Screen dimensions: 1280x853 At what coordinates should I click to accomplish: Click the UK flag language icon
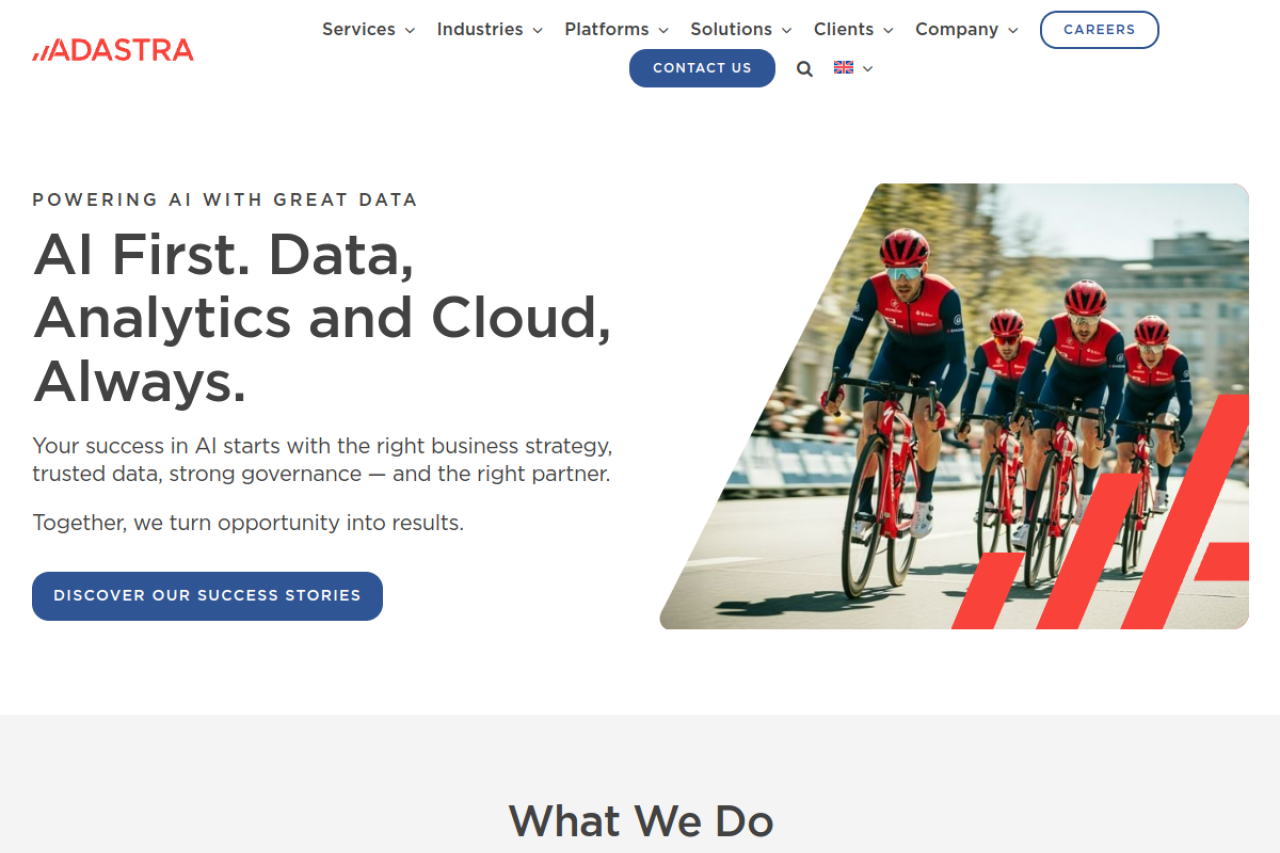(x=844, y=67)
